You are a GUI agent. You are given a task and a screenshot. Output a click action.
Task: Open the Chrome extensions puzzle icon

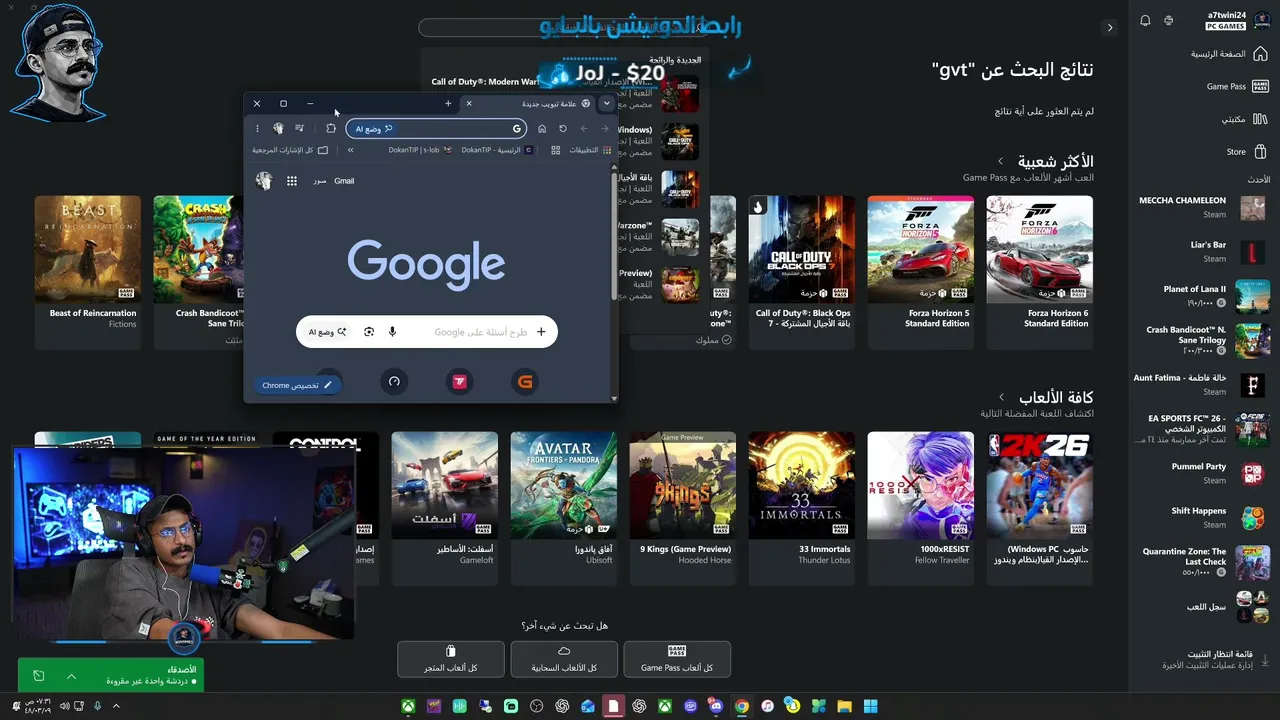pyautogui.click(x=331, y=128)
